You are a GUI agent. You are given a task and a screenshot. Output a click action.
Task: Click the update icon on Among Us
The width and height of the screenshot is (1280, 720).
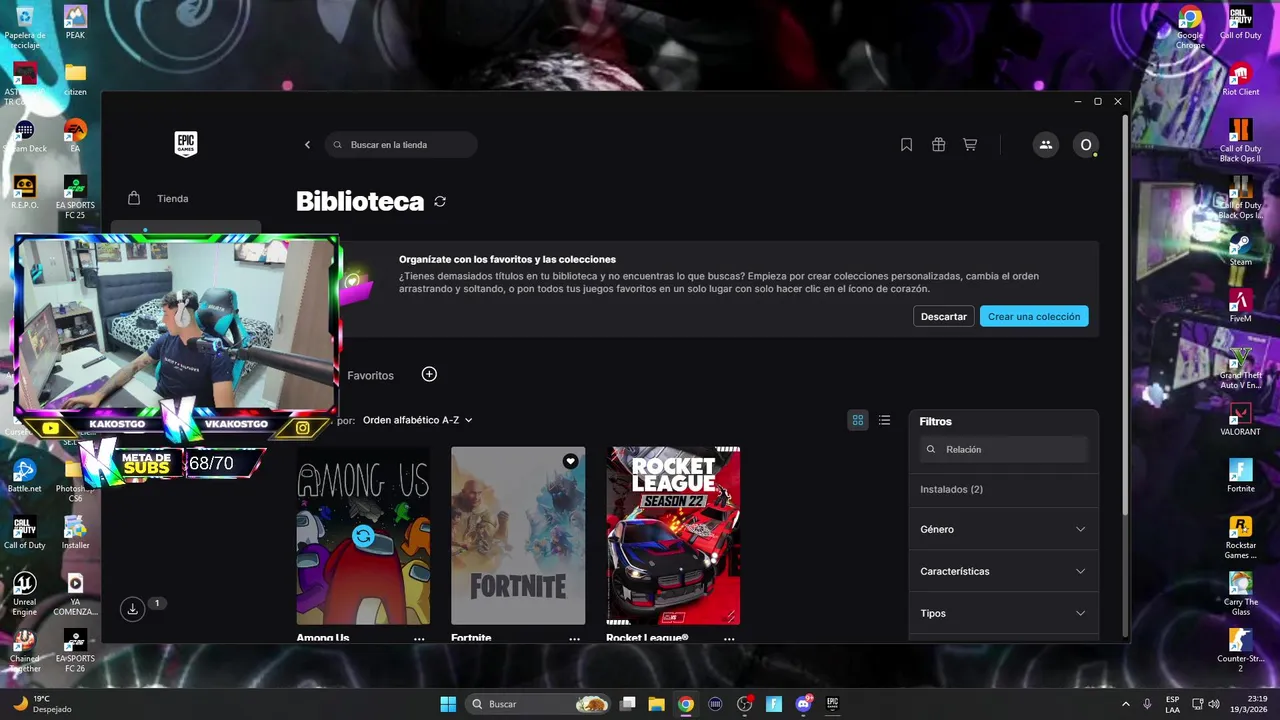tap(363, 537)
